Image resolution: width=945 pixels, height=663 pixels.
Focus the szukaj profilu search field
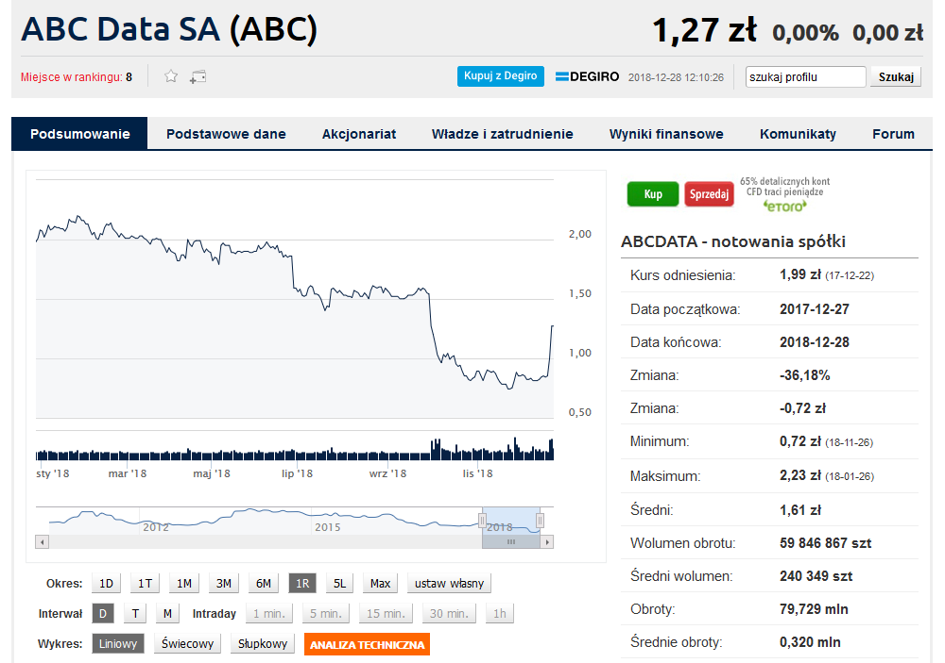[x=805, y=77]
